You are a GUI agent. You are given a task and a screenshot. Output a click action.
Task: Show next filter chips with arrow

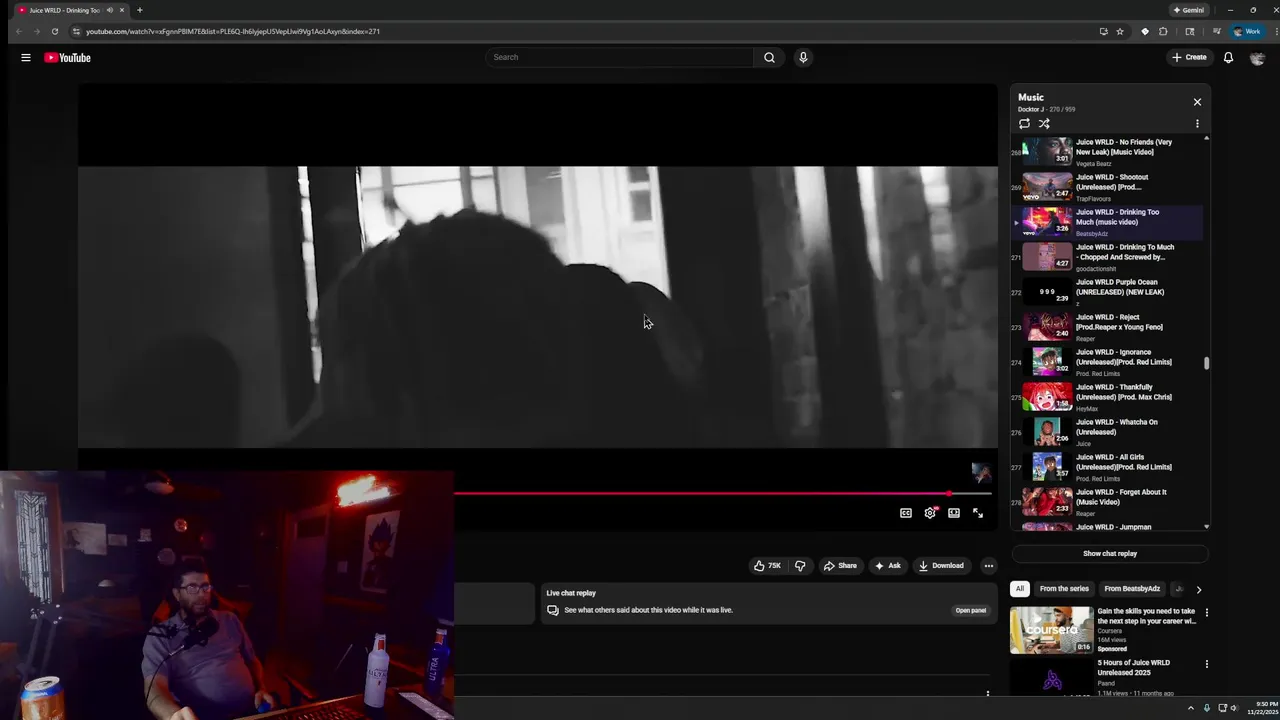(x=1198, y=590)
